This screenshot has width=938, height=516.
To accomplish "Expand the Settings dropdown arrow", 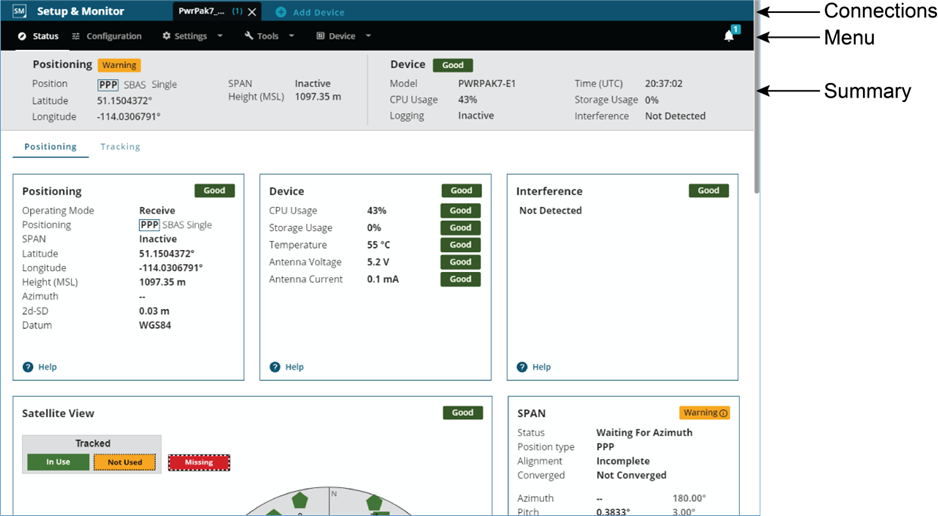I will click(x=220, y=36).
